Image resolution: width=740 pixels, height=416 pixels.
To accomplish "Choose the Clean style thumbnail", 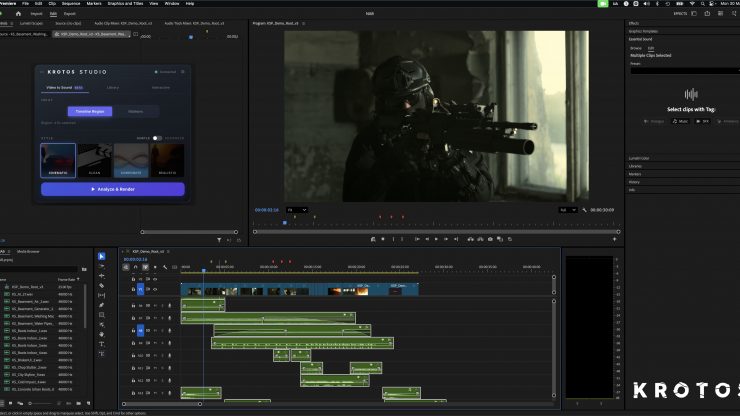I will click(94, 161).
